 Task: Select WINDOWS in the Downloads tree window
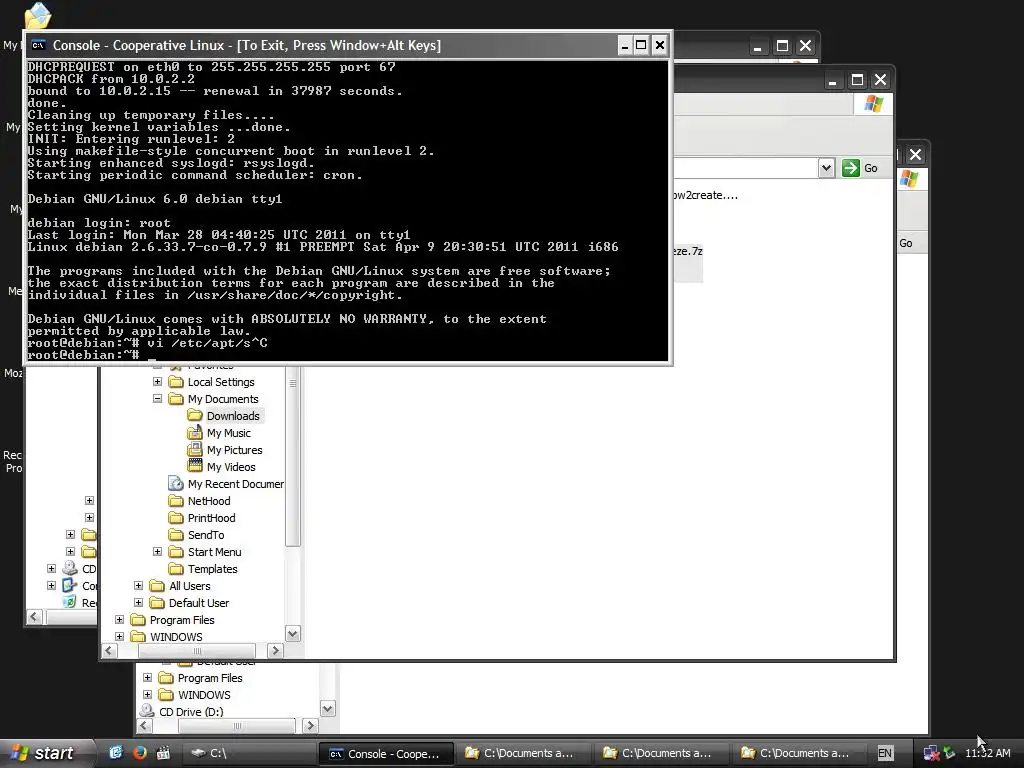[x=176, y=636]
